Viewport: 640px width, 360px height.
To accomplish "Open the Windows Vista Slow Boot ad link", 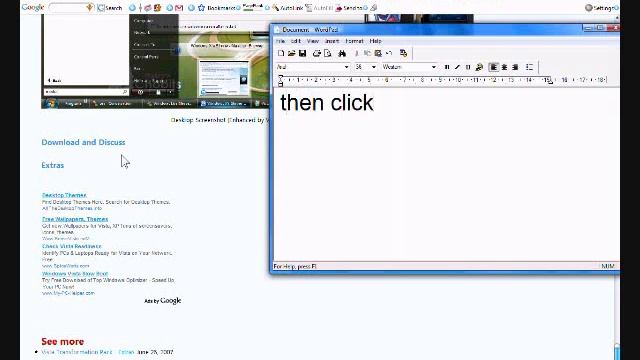I will (x=75, y=273).
